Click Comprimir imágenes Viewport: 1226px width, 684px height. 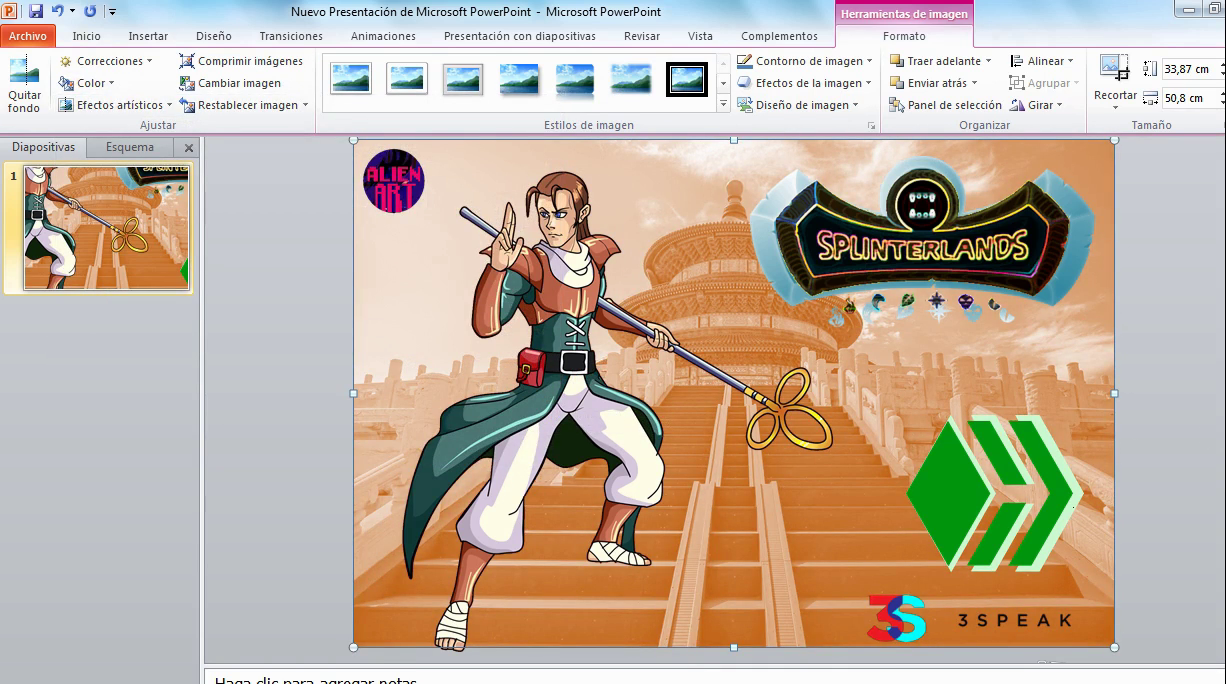tap(241, 61)
